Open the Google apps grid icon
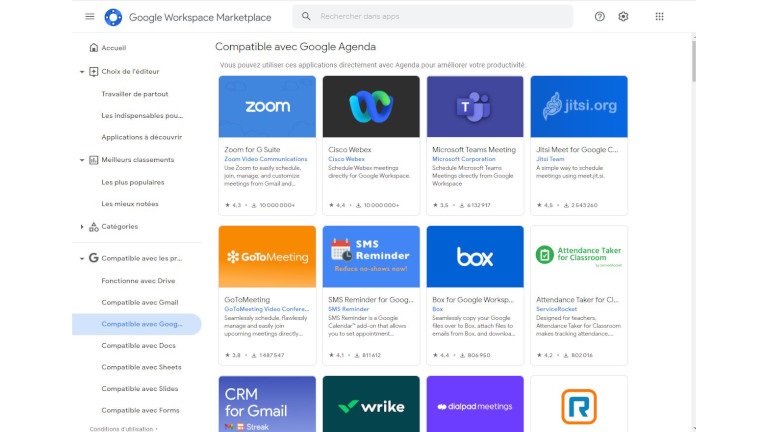 tap(659, 17)
